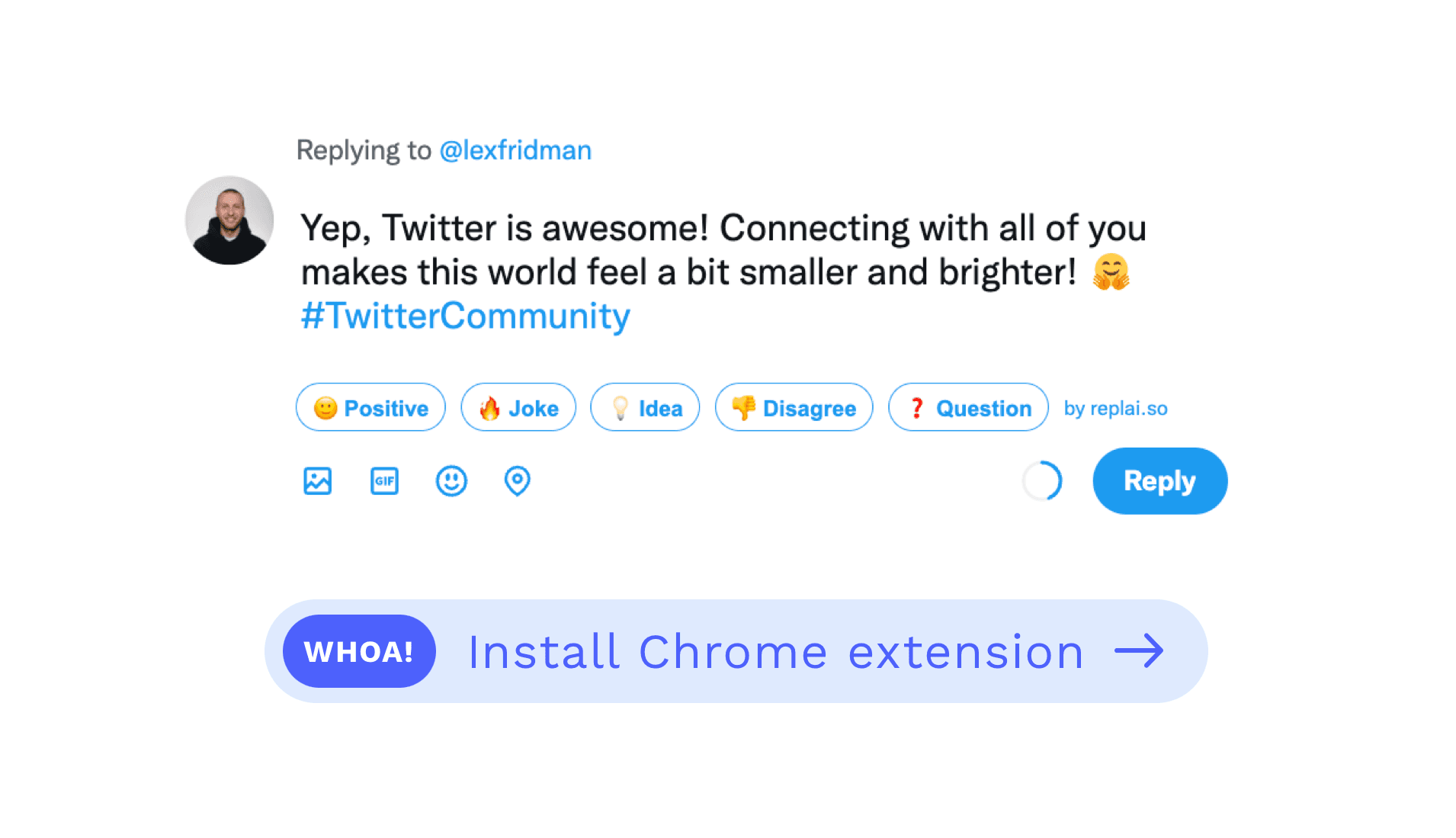Open the emoji picker smiley icon
The height and width of the screenshot is (838, 1456).
451,481
